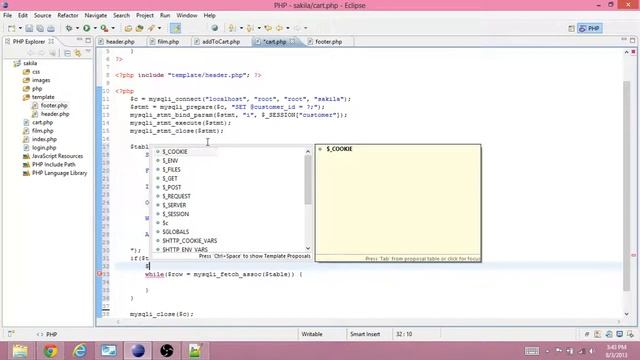Click the Previous Annotation arrow icon

[250, 28]
